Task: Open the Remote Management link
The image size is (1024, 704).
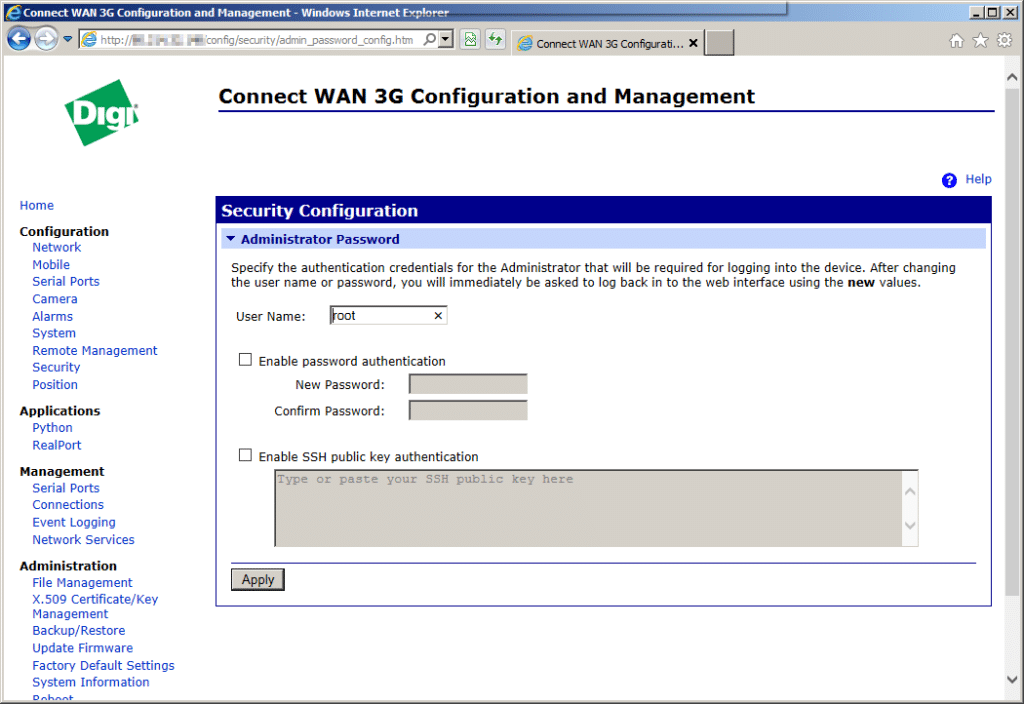Action: pos(95,351)
